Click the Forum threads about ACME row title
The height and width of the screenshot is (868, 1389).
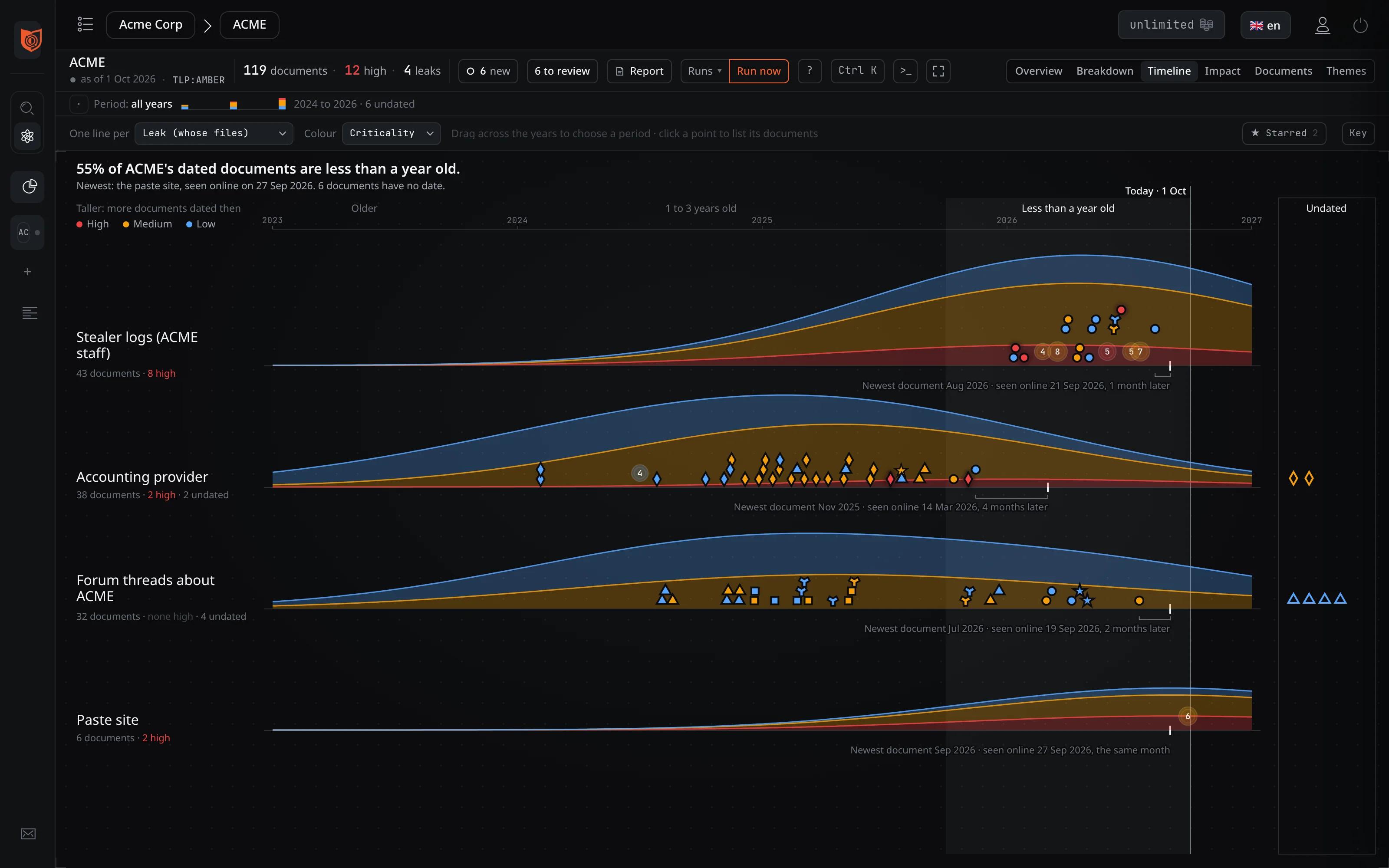coord(145,588)
